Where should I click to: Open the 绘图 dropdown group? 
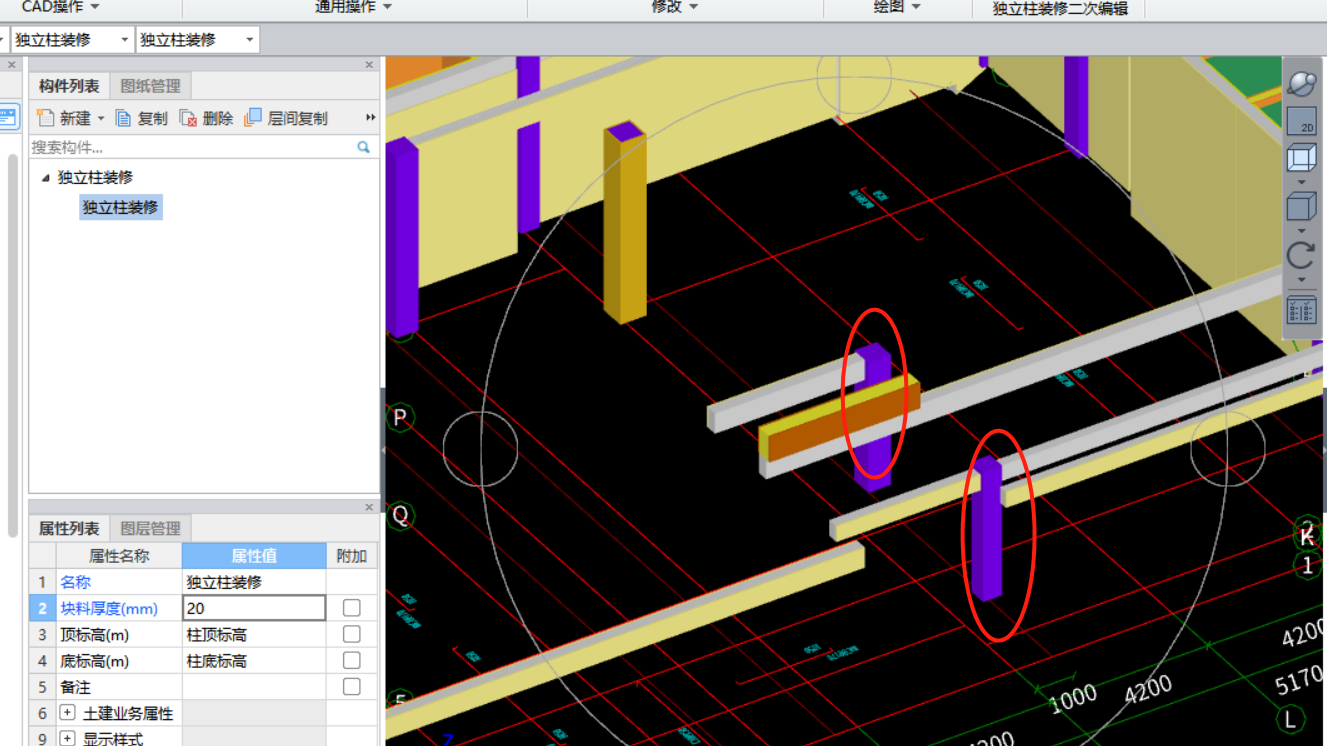[x=897, y=7]
